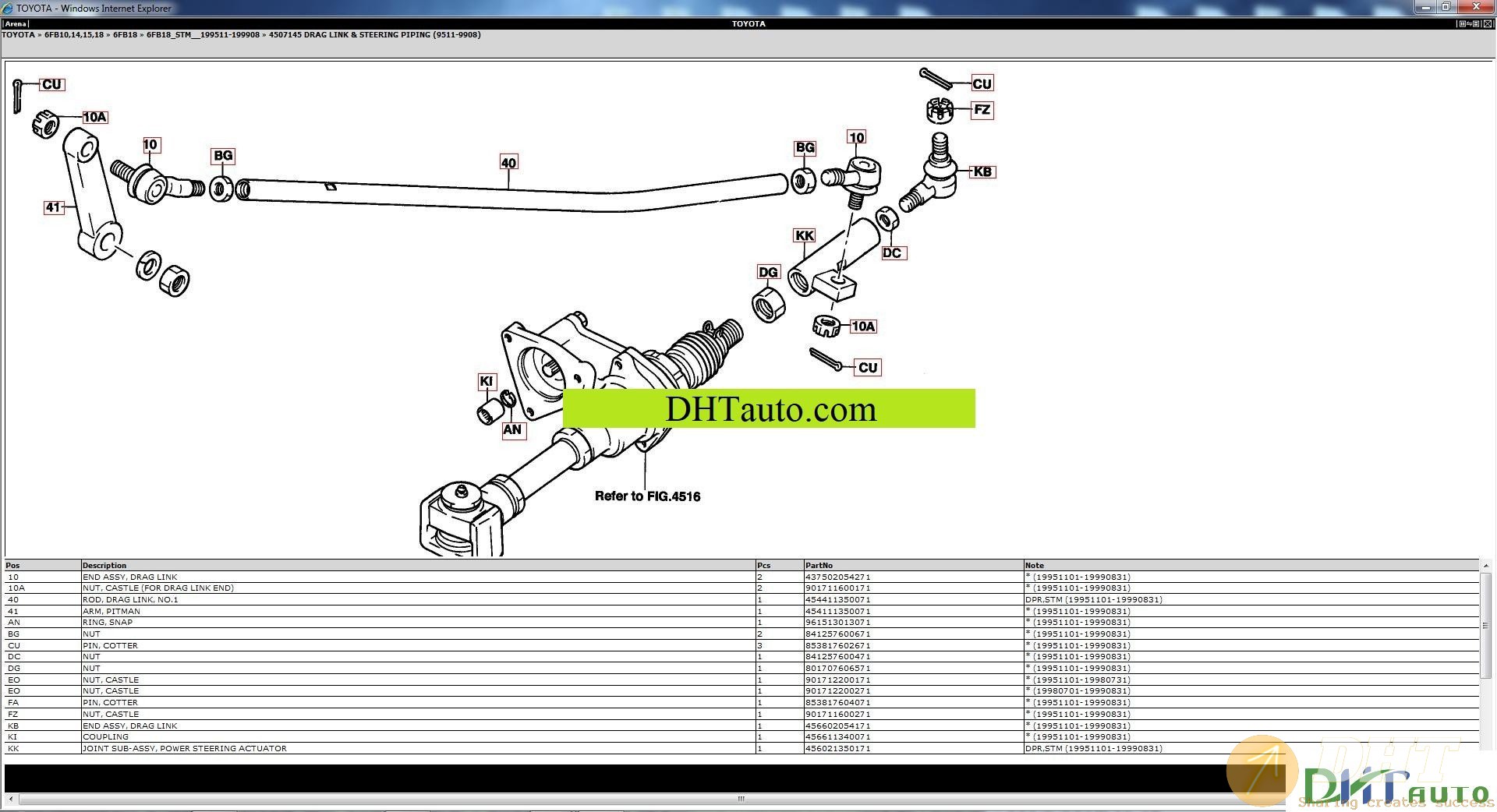Click part number 437502054271
Image resolution: width=1497 pixels, height=812 pixels.
[x=837, y=577]
